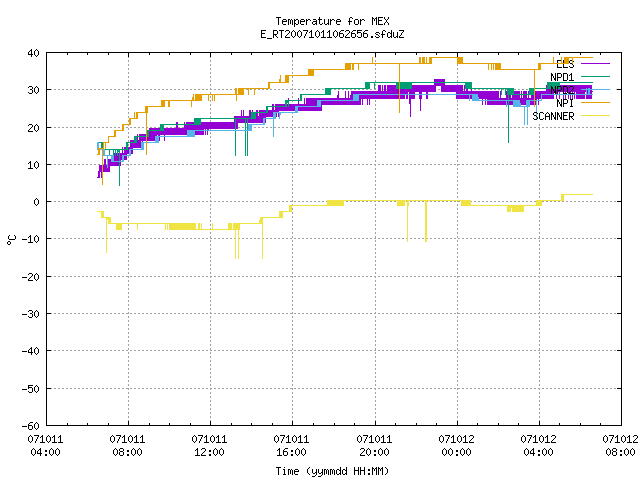
Task: Click the y-axis label 40
Action: pyautogui.click(x=33, y=53)
